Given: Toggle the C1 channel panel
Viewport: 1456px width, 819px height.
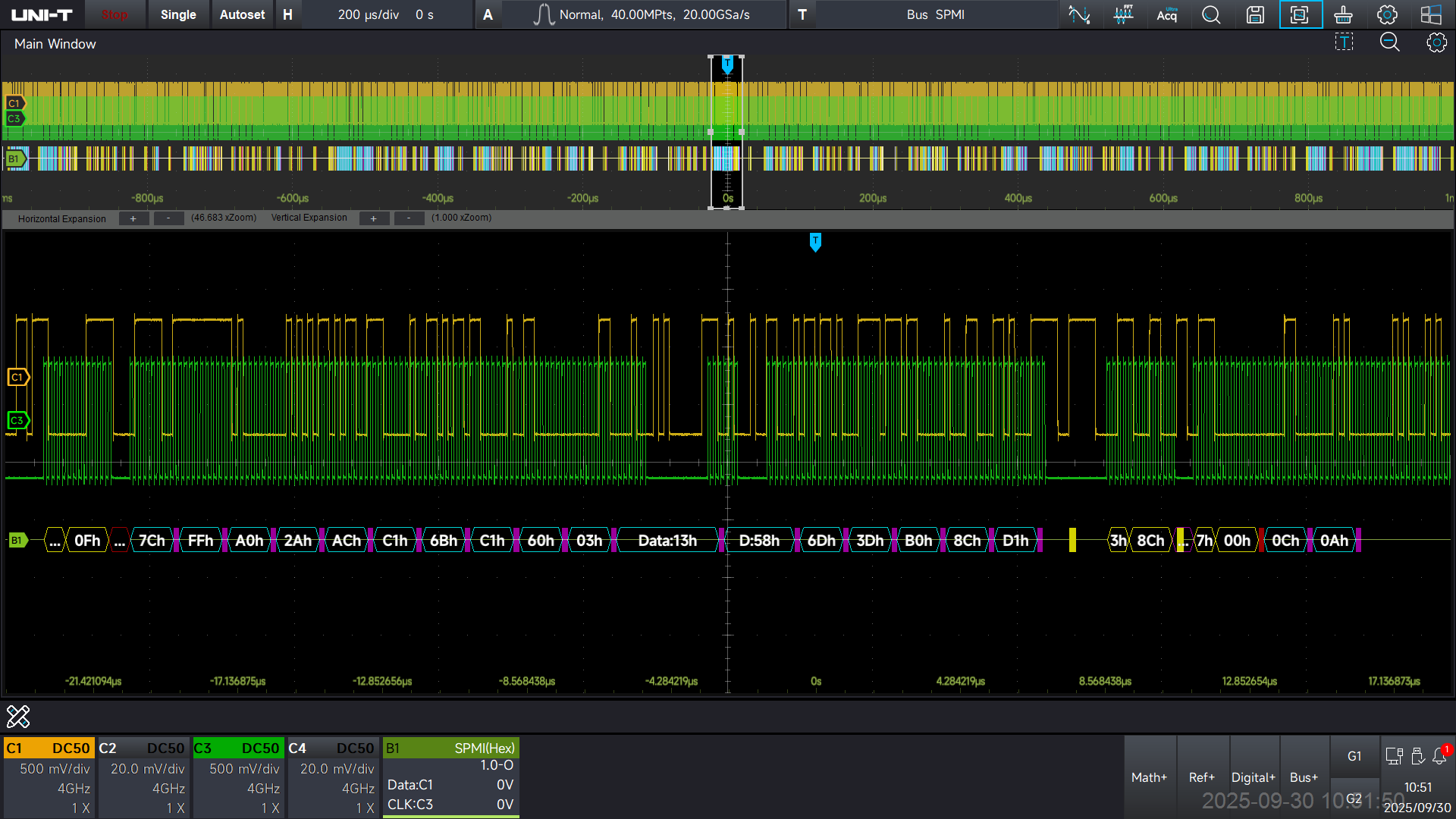Looking at the screenshot, I should coord(49,777).
